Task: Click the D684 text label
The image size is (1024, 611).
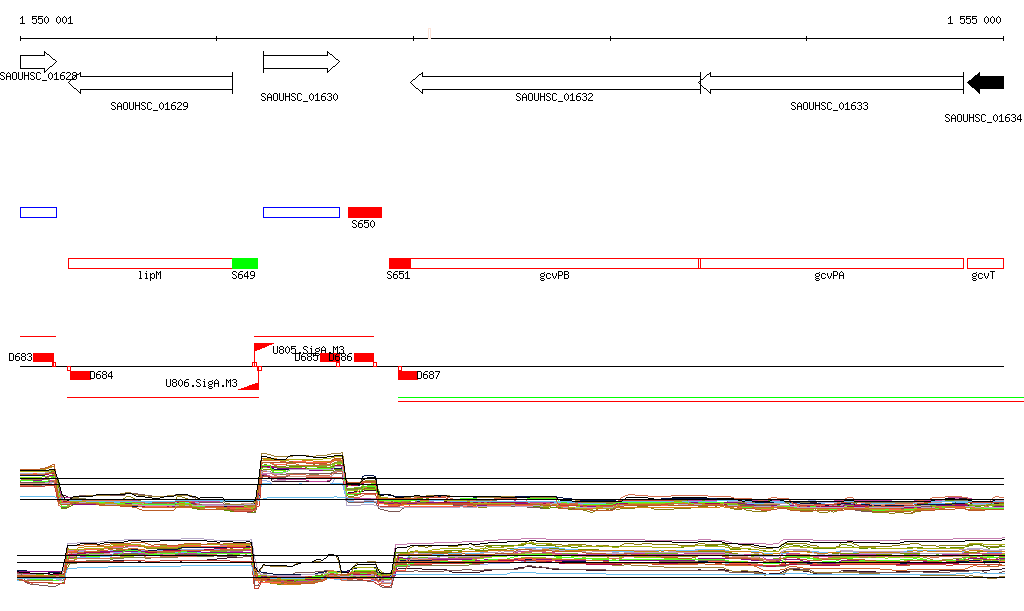Action: [101, 375]
